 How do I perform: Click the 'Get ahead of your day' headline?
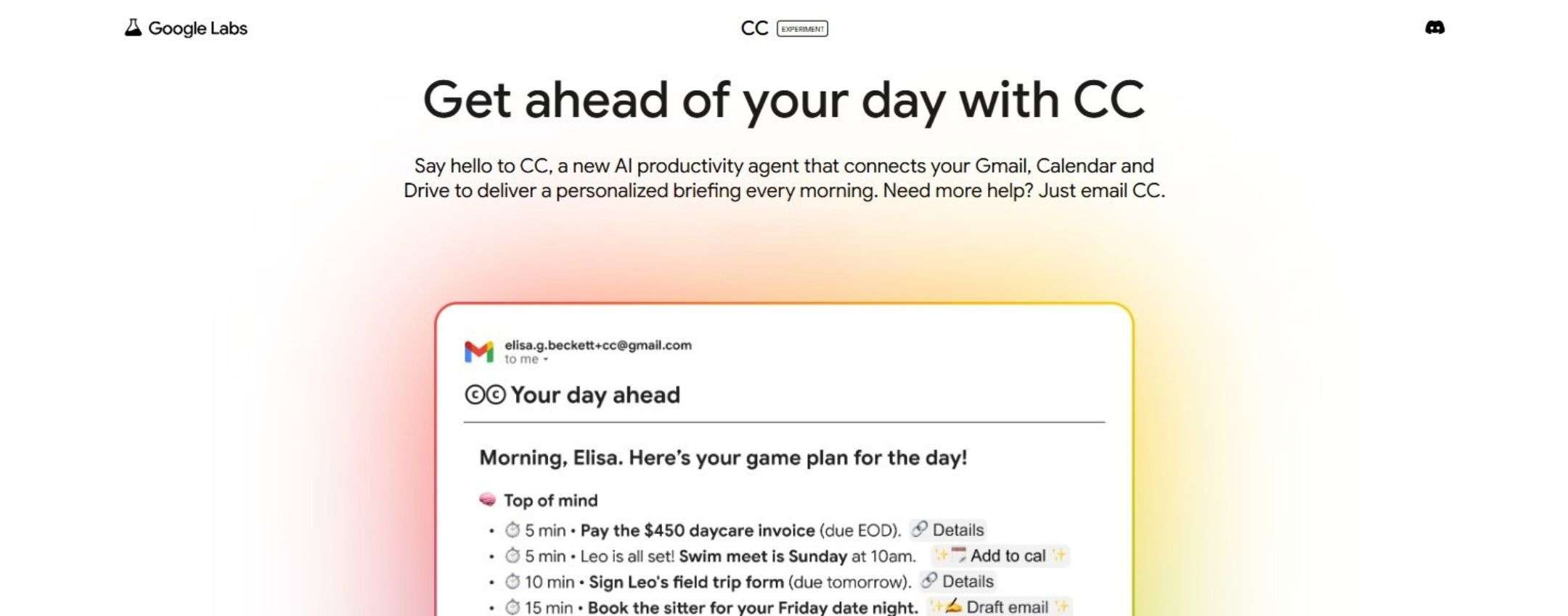click(x=784, y=100)
